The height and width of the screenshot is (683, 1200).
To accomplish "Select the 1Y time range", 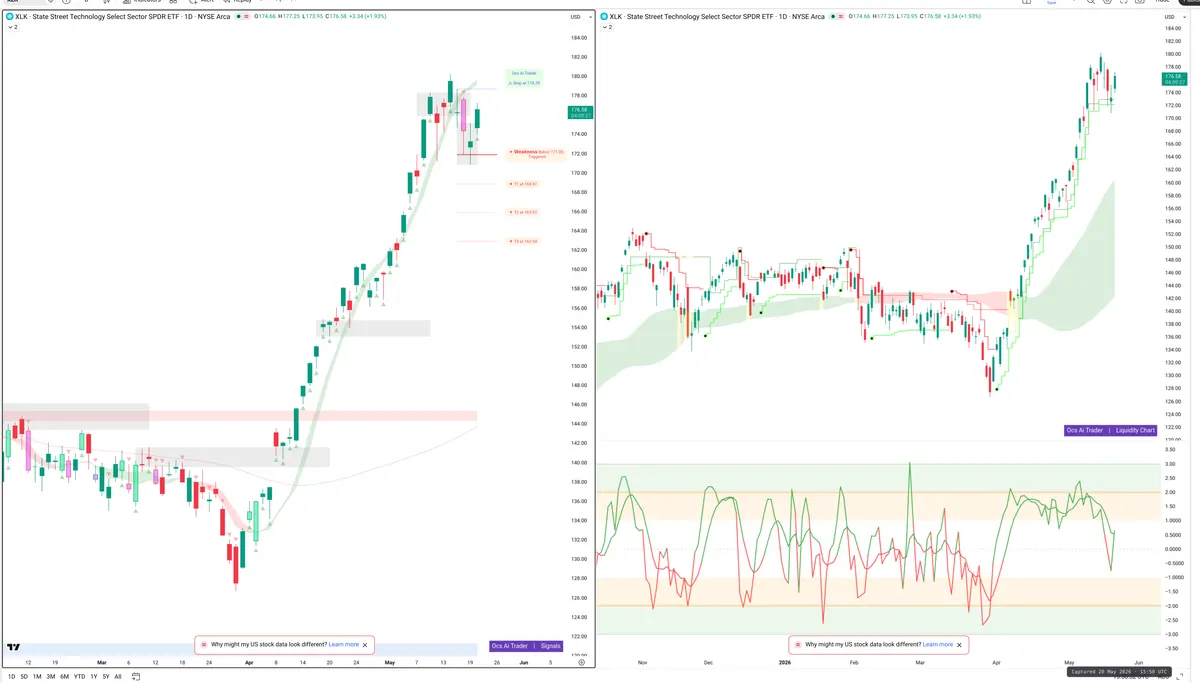I will point(94,677).
